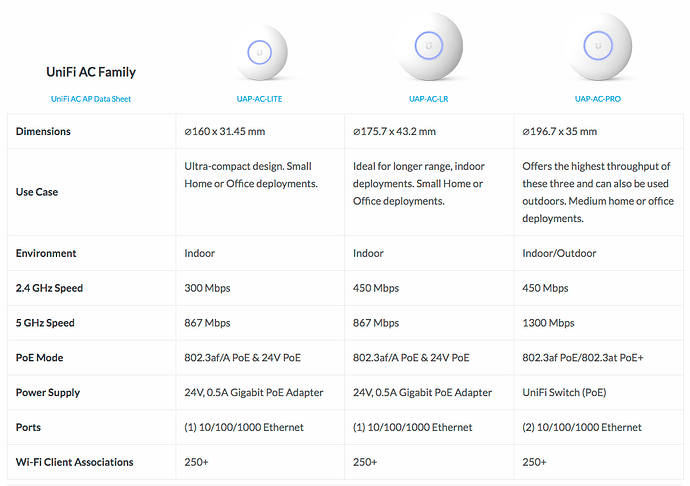Select the Power Supply row label

pos(48,392)
